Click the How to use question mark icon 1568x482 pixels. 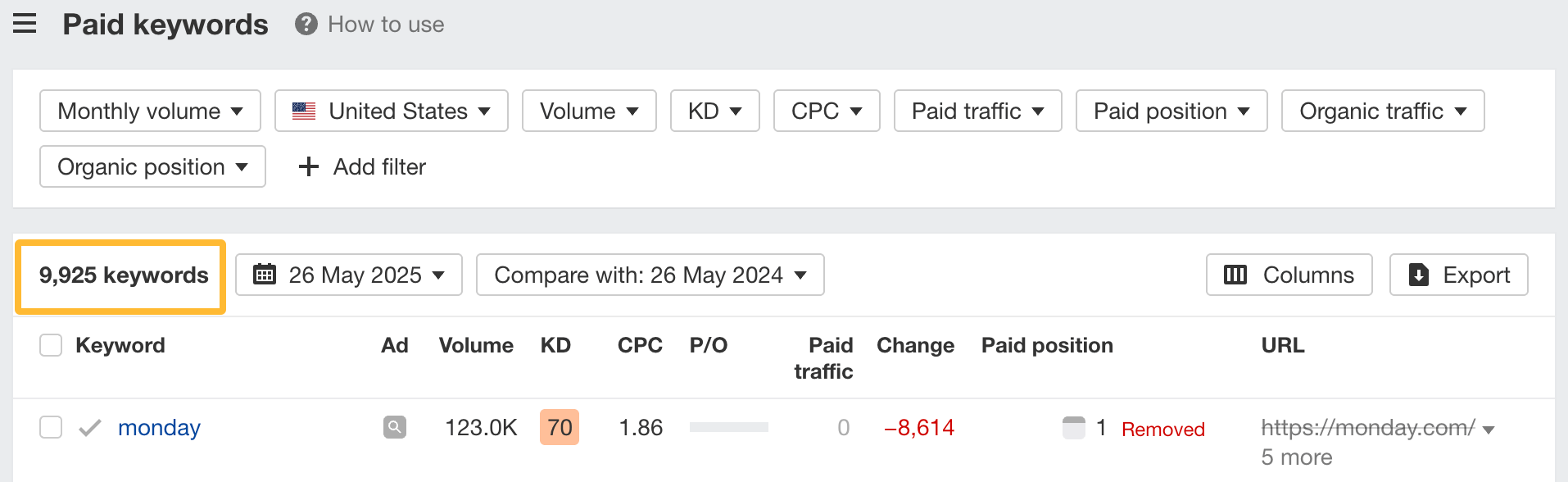click(x=306, y=25)
